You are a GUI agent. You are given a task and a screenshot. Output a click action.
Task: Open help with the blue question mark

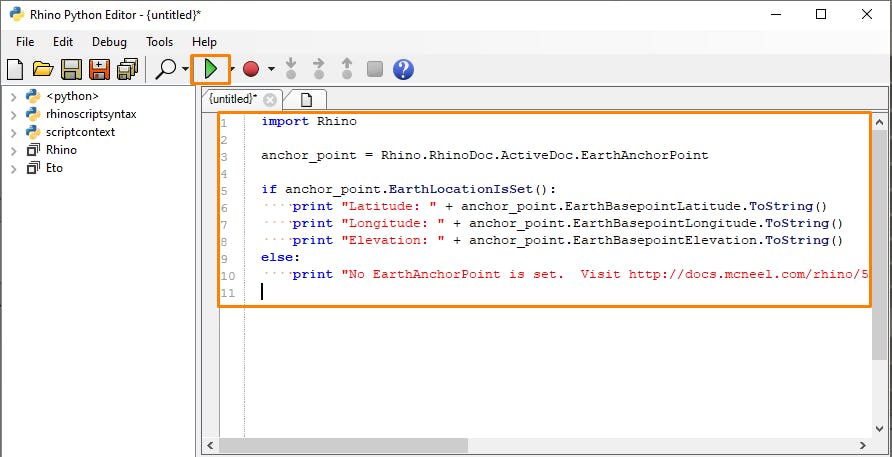click(x=403, y=69)
